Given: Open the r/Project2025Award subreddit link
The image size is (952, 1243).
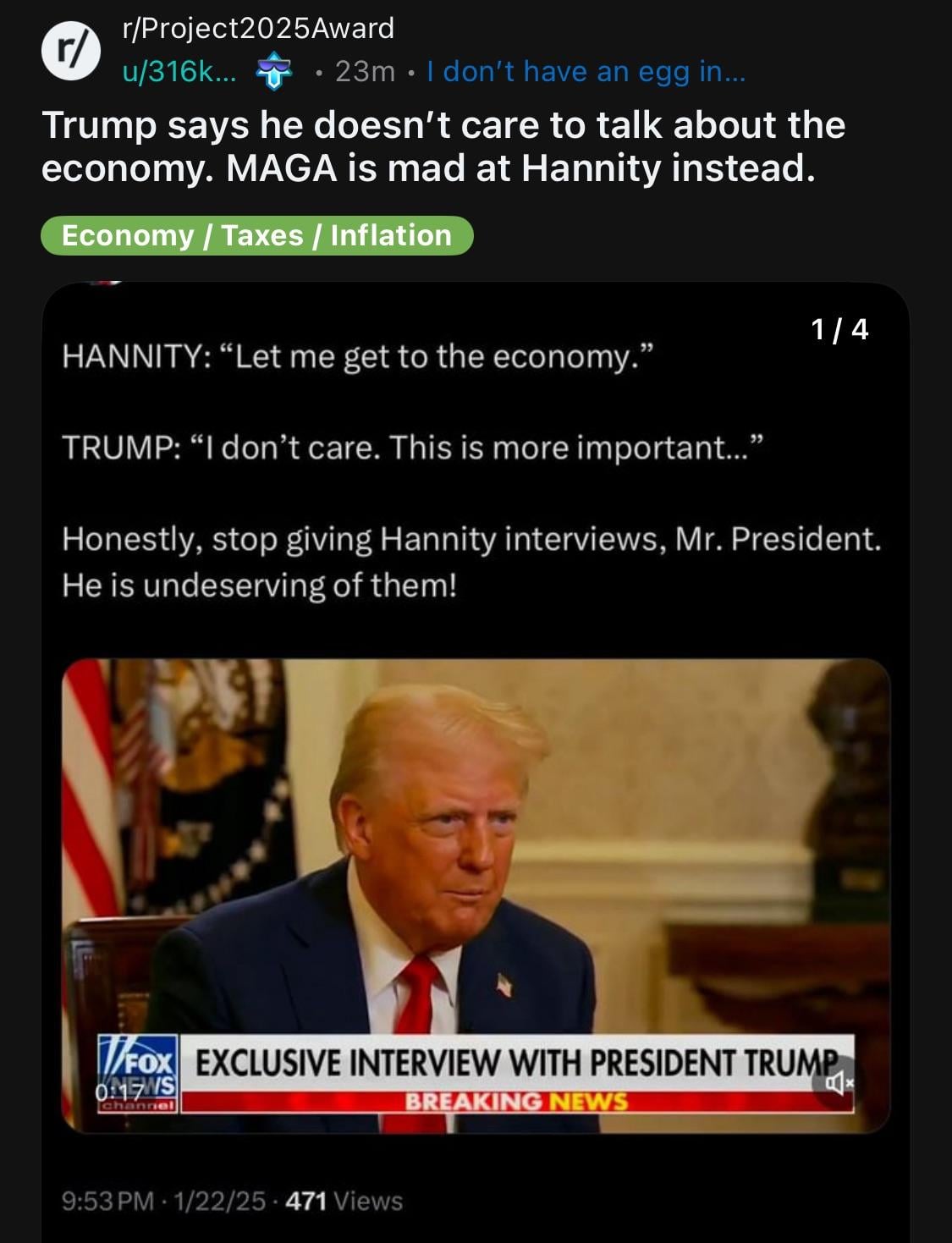Looking at the screenshot, I should [258, 29].
